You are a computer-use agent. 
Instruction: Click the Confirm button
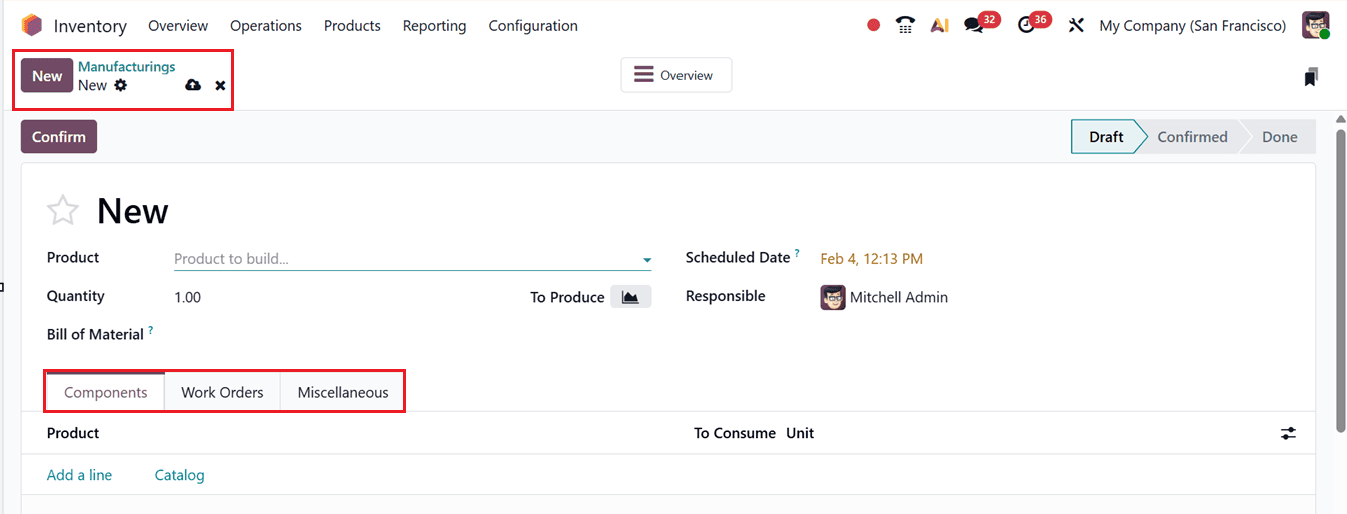(59, 137)
